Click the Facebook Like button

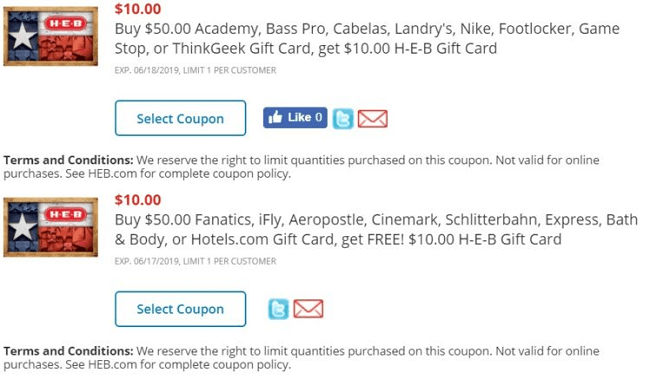(x=295, y=118)
